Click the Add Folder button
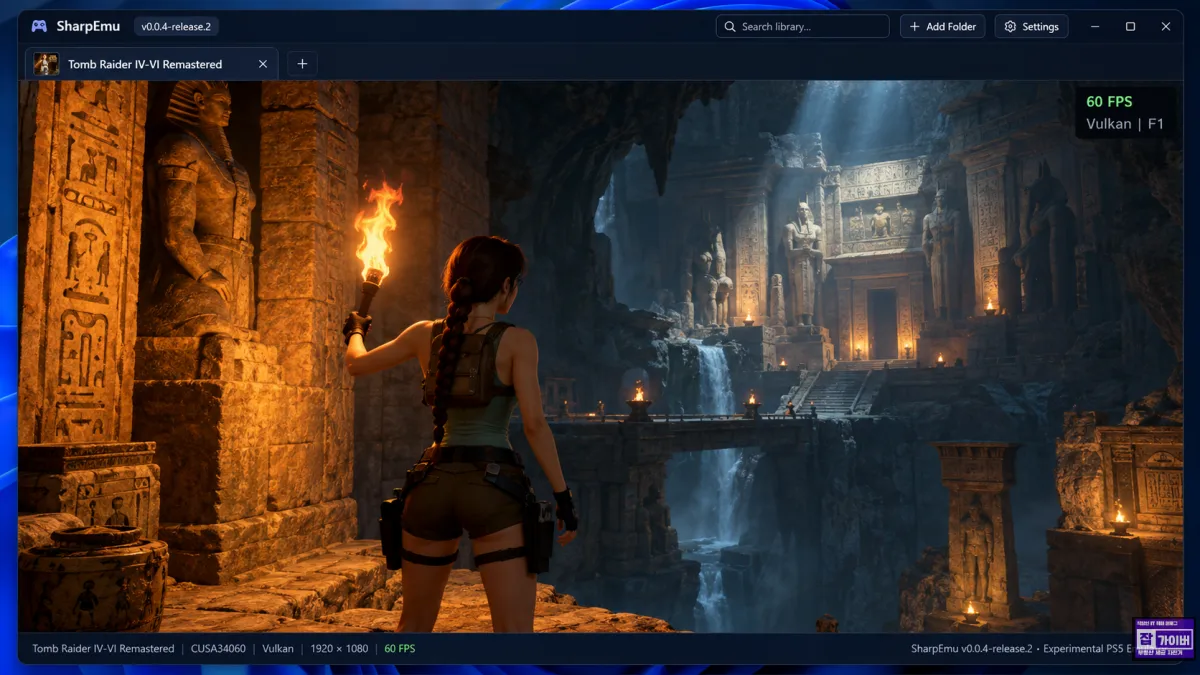Viewport: 1200px width, 675px height. coord(942,27)
